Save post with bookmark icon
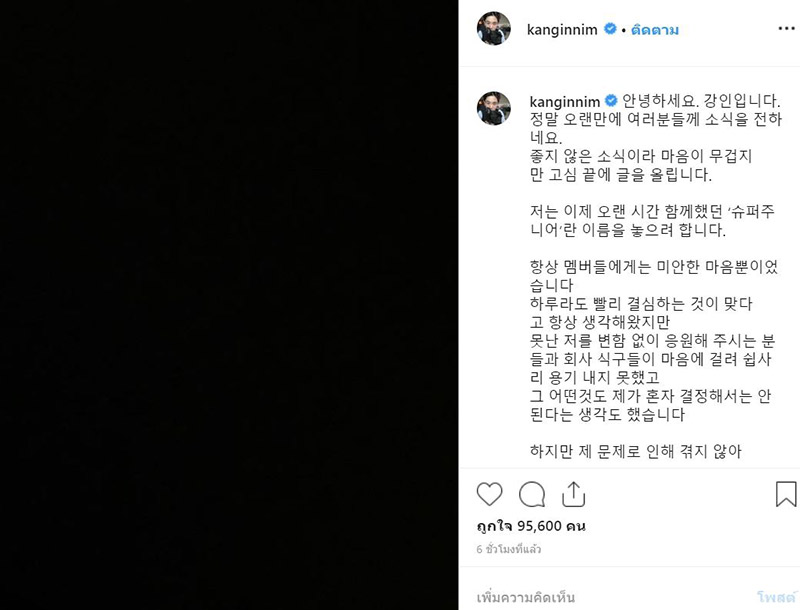 786,494
